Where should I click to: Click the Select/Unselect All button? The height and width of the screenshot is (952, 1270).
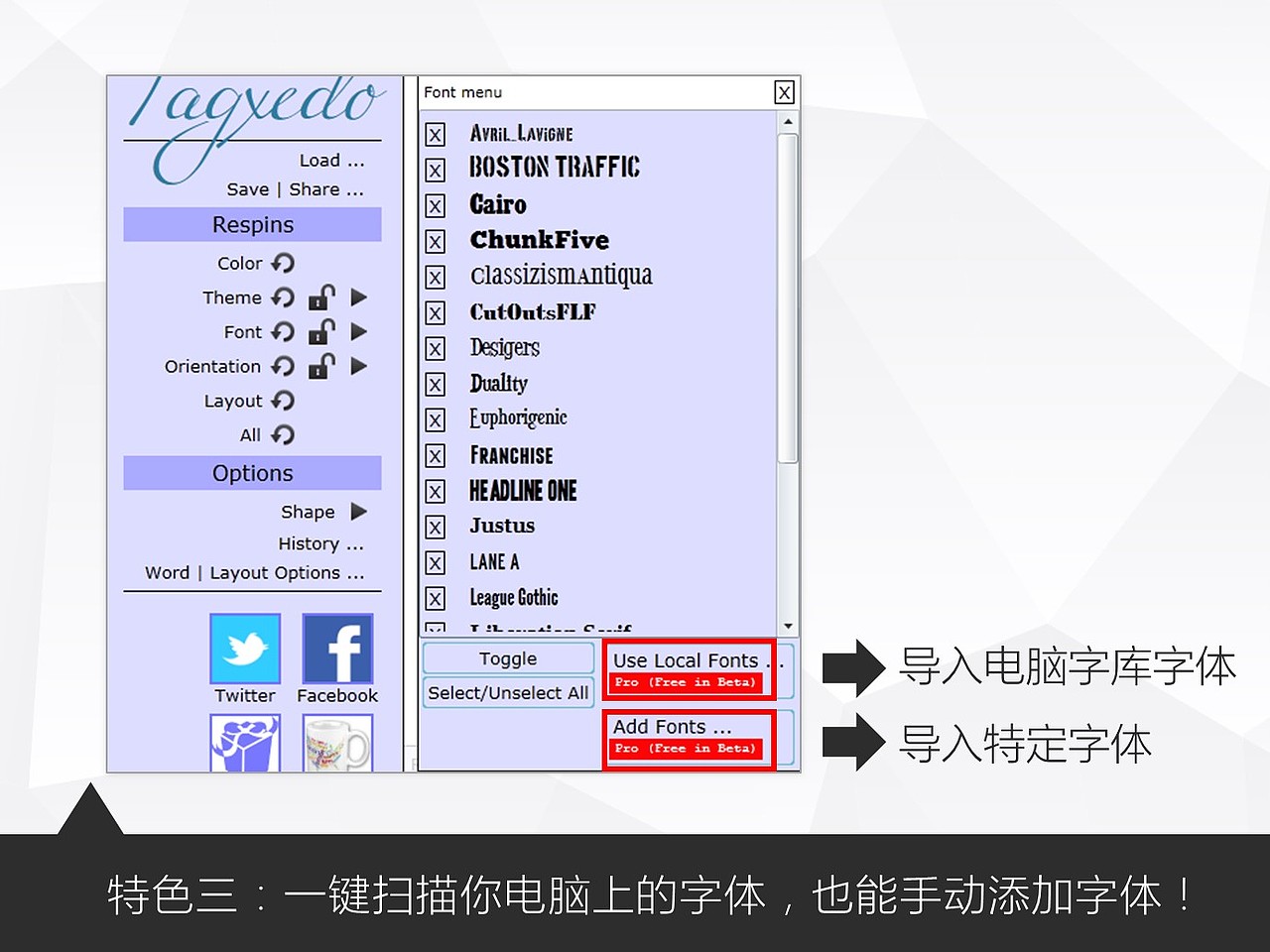point(507,692)
